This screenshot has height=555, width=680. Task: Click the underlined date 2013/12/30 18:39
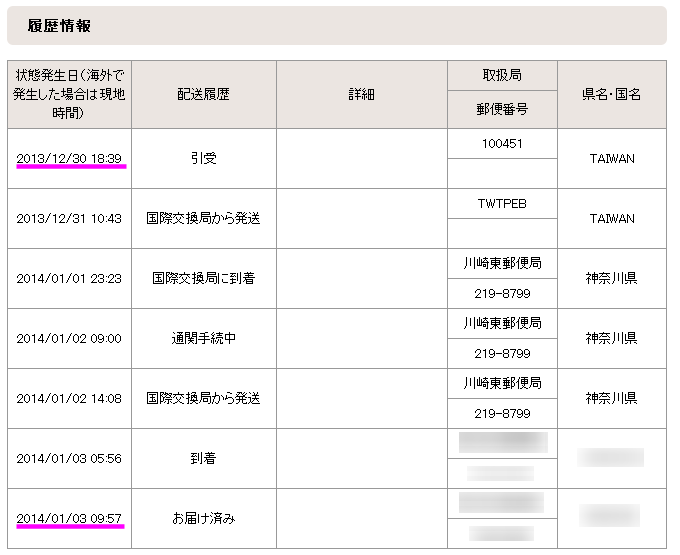click(x=69, y=158)
